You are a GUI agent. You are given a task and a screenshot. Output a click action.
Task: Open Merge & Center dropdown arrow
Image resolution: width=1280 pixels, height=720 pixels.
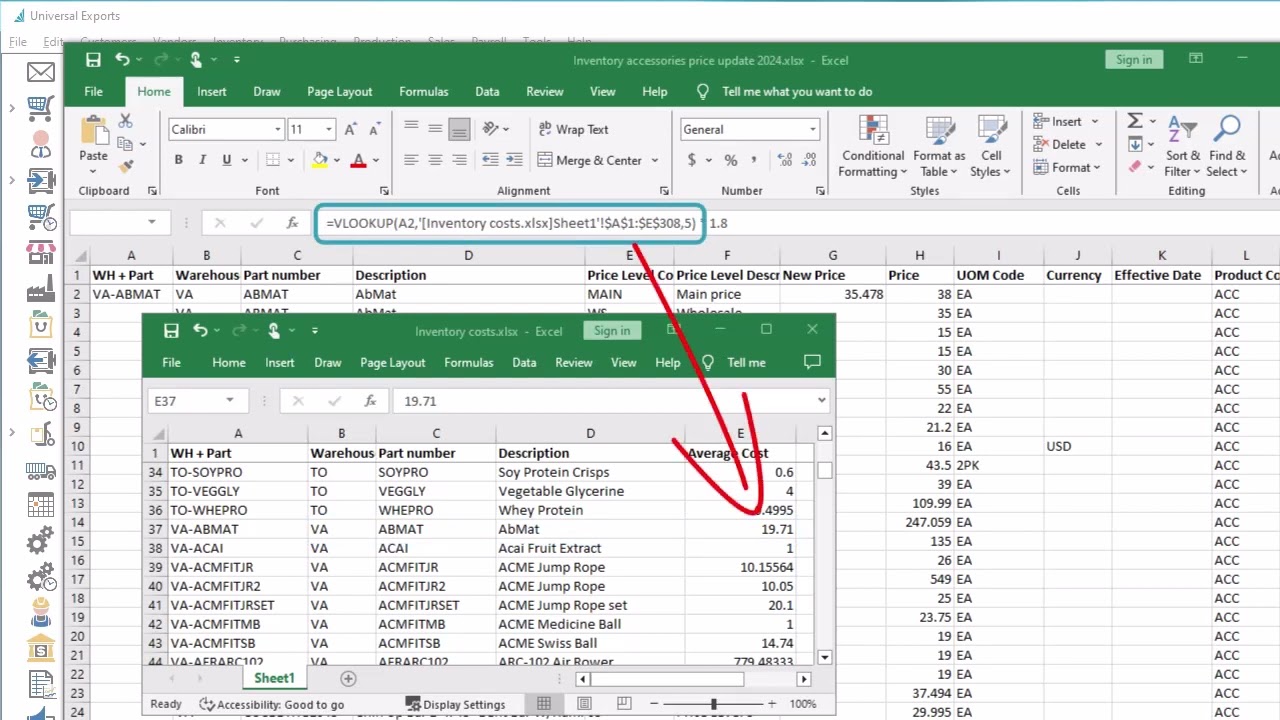click(655, 160)
